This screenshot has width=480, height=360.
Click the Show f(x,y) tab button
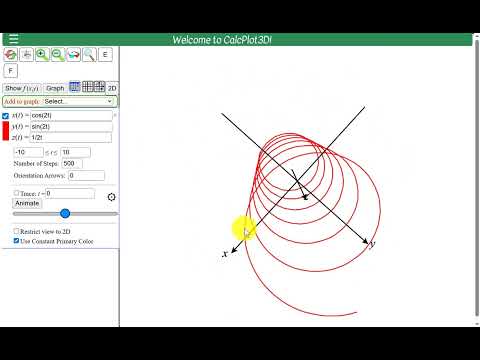[22, 88]
